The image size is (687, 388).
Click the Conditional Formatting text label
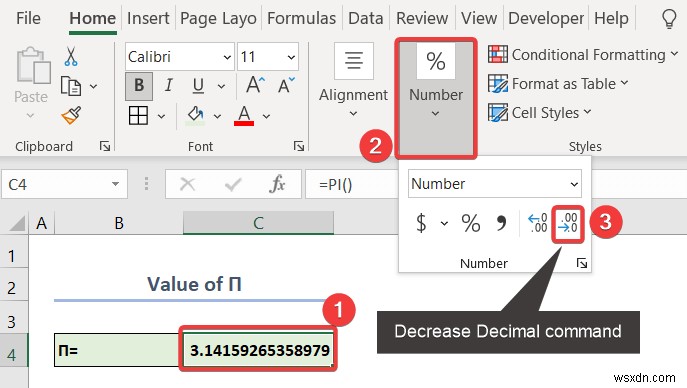(x=588, y=55)
